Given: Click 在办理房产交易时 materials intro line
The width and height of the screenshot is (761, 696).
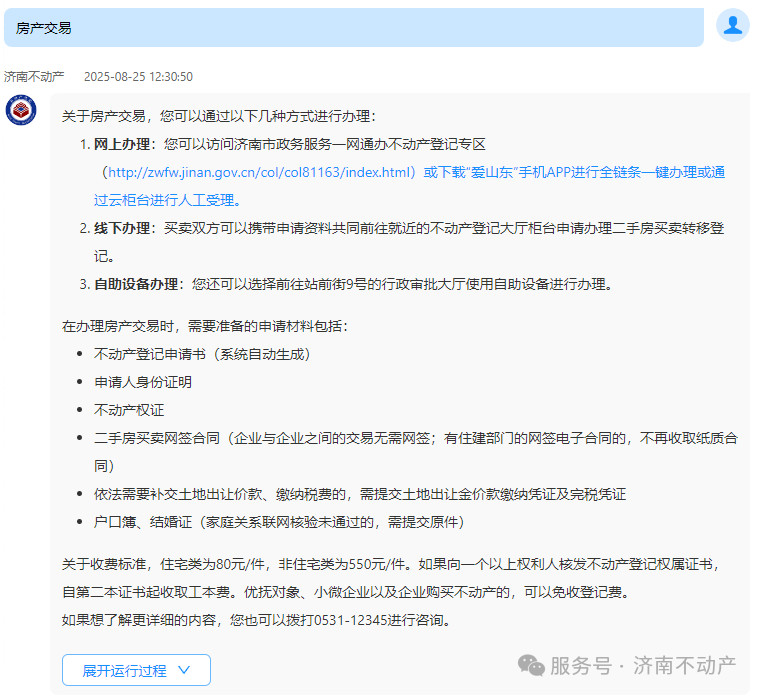Looking at the screenshot, I should click(205, 326).
